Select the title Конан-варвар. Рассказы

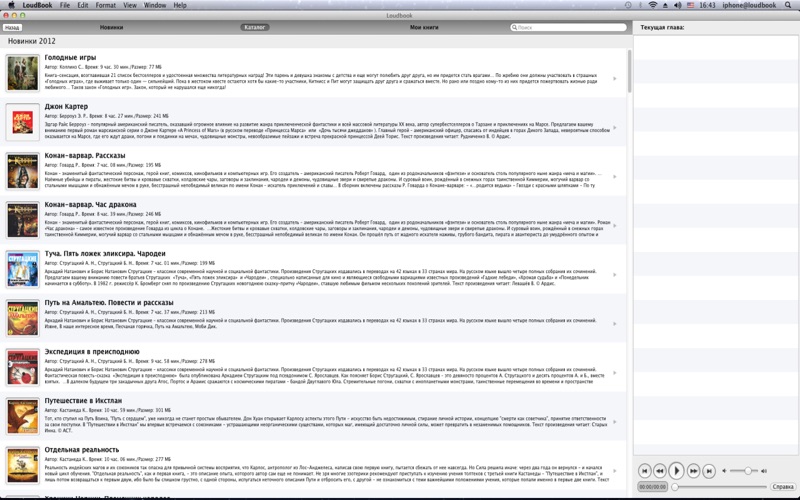(x=85, y=156)
